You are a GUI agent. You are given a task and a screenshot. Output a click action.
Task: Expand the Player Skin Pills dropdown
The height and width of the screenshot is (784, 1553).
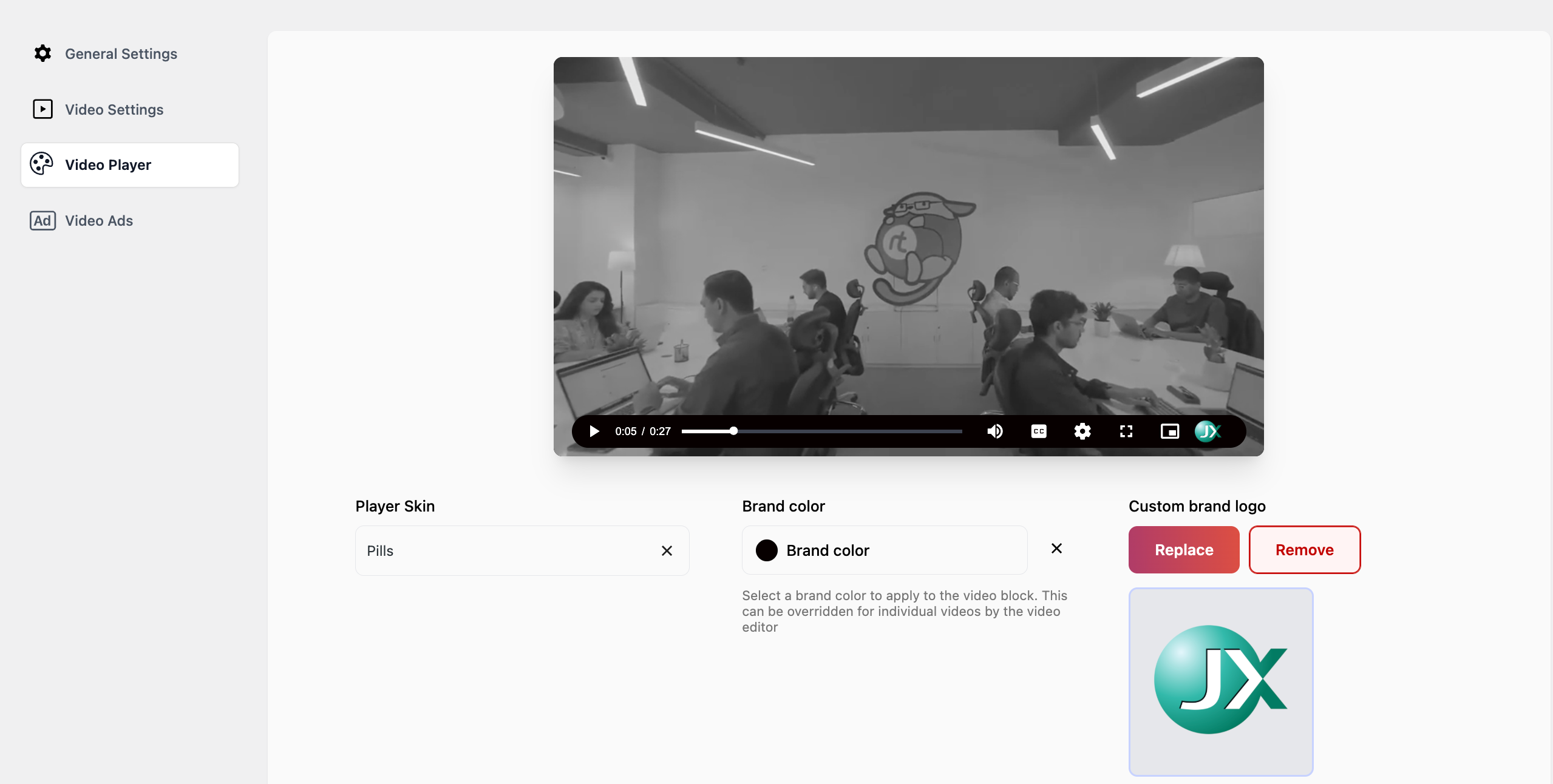(x=504, y=551)
